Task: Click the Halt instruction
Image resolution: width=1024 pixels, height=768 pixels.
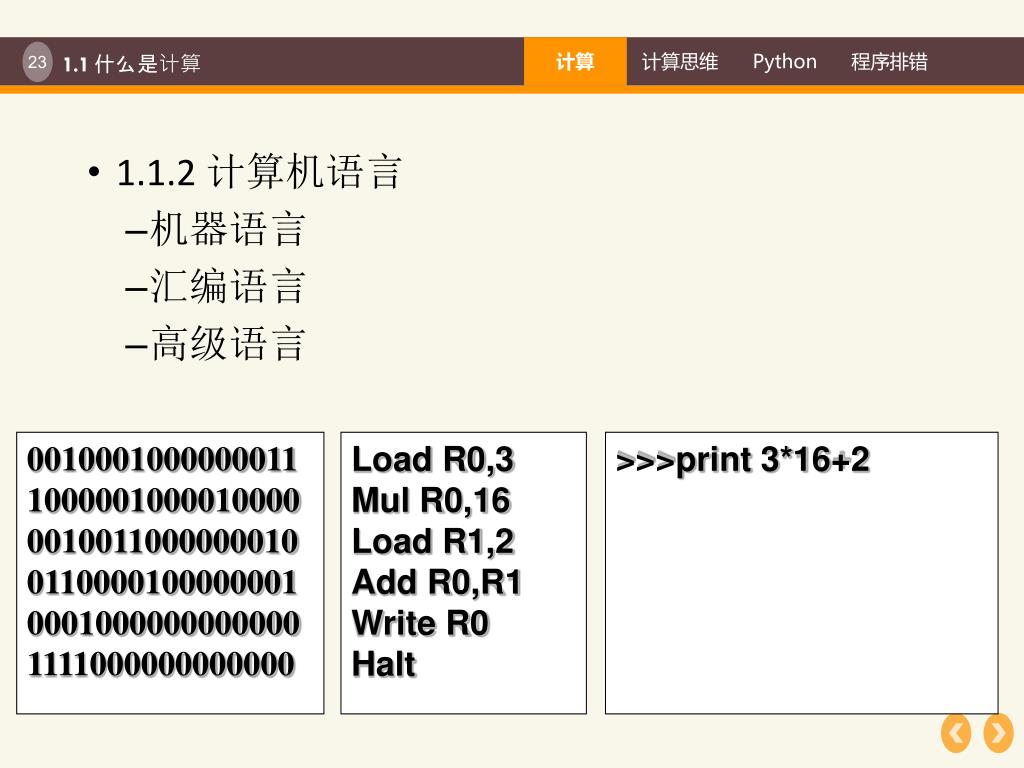Action: click(384, 665)
